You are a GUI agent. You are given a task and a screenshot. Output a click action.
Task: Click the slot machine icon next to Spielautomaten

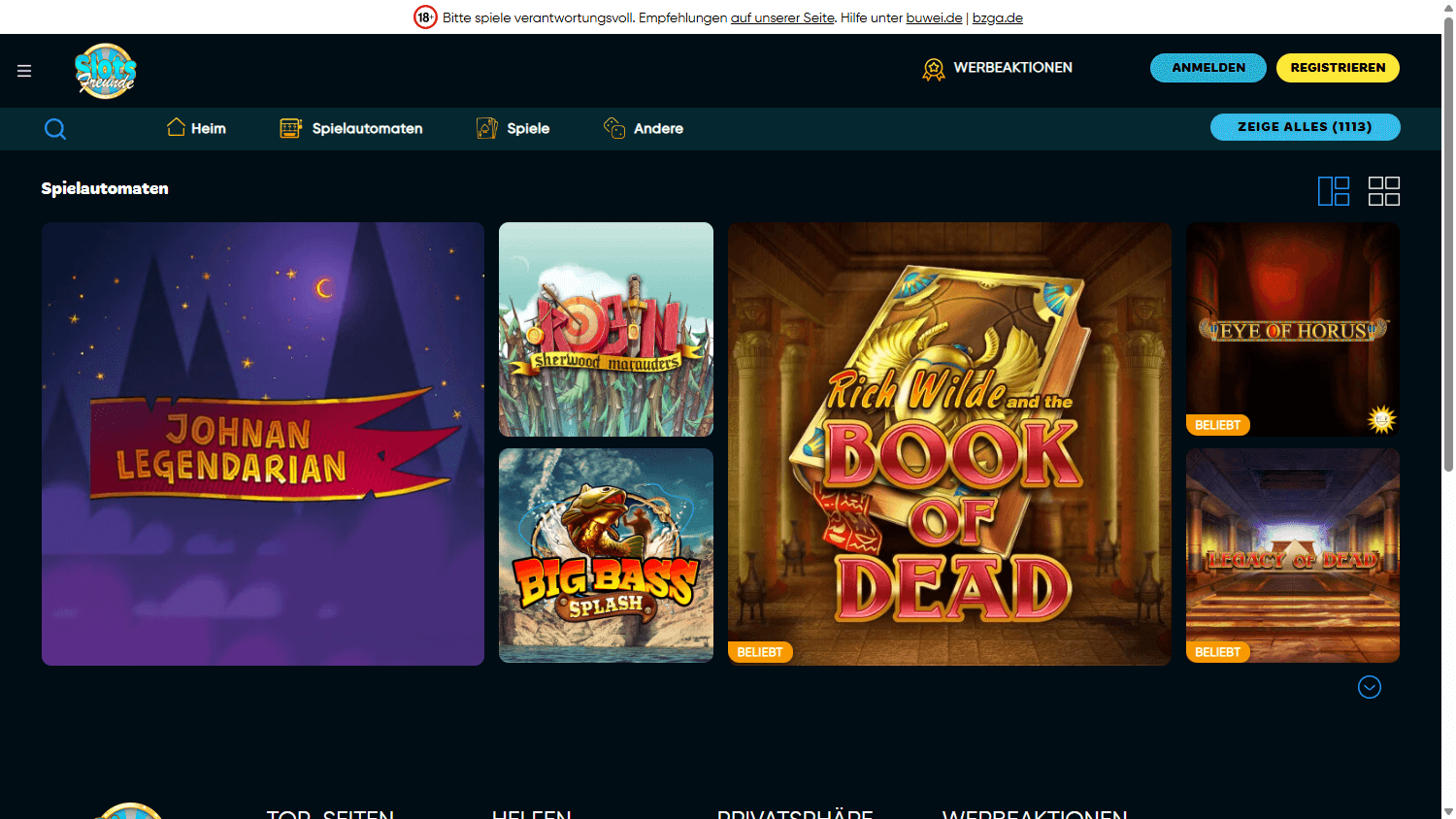pyautogui.click(x=290, y=127)
